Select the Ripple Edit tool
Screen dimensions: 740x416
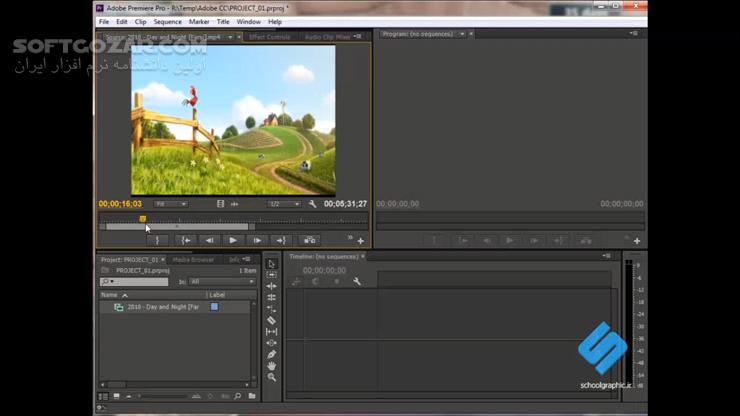(x=271, y=286)
